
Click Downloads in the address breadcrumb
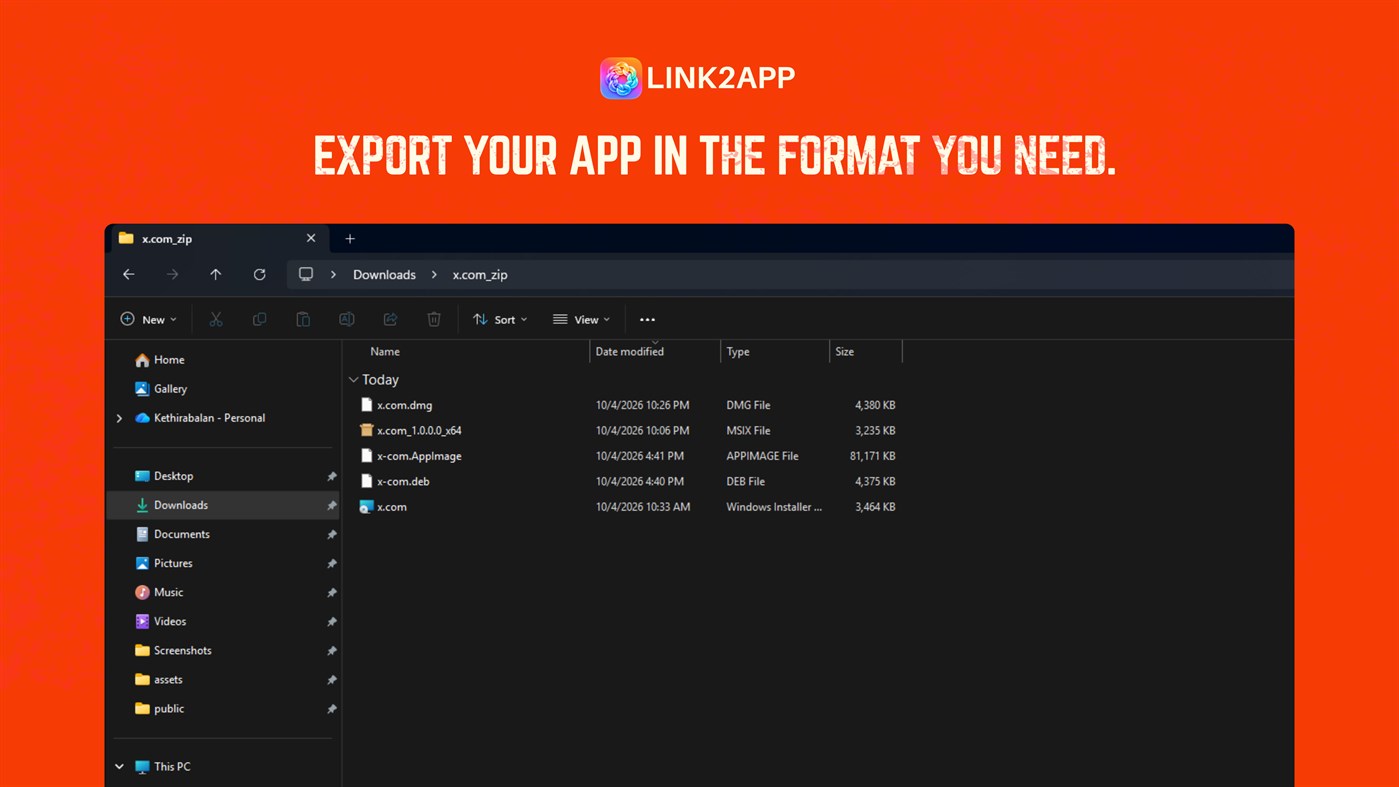[x=384, y=275]
